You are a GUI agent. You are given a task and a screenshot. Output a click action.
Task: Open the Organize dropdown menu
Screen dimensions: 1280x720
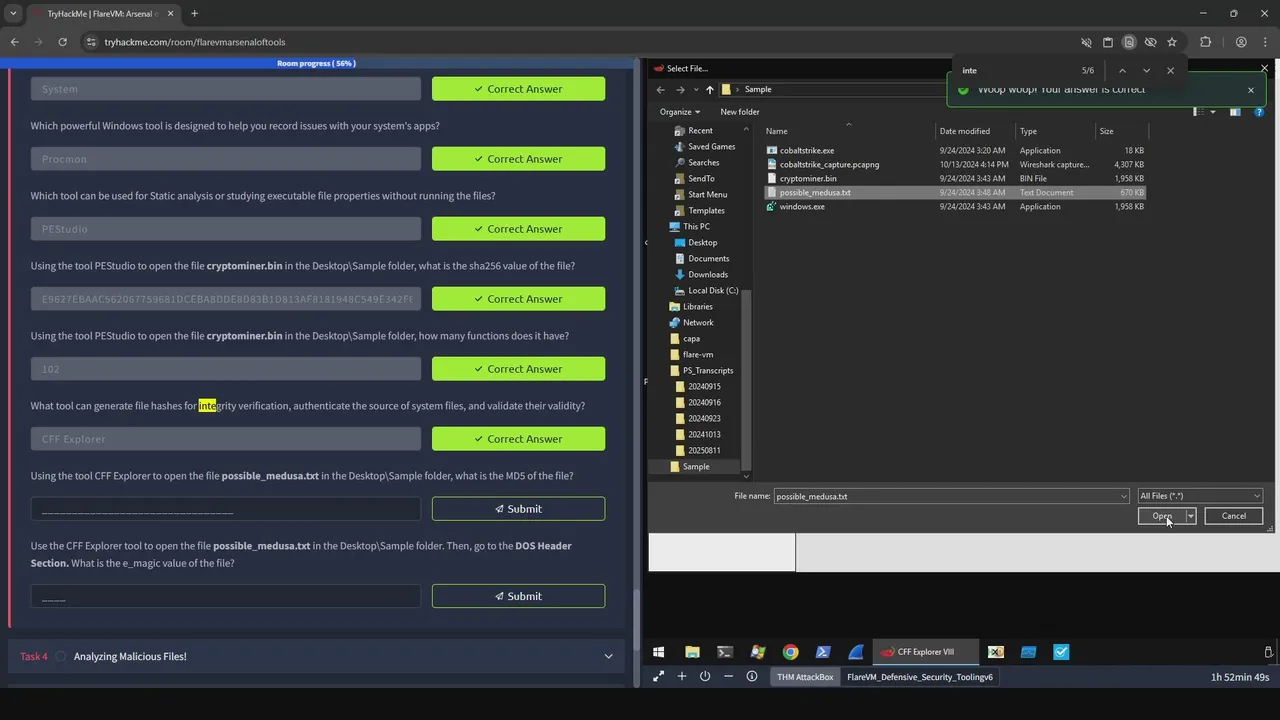tap(680, 112)
